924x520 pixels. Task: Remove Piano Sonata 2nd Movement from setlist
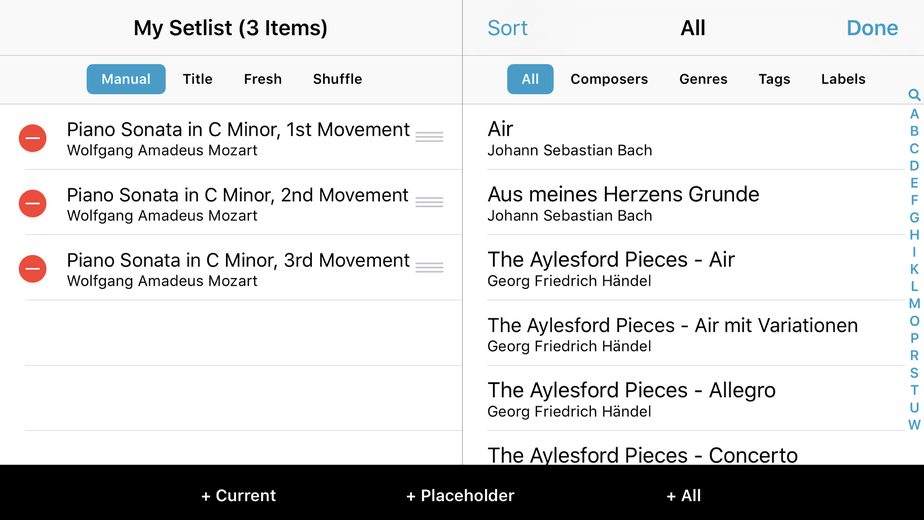click(x=32, y=203)
